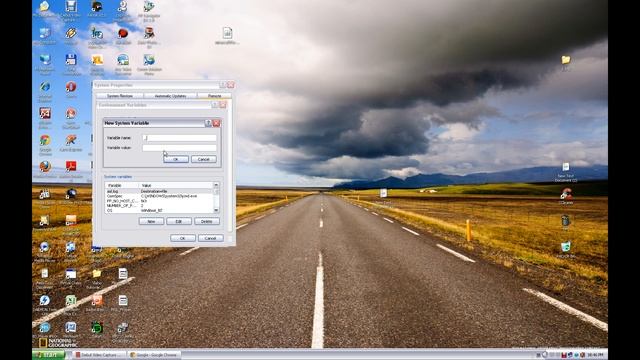
Task: Click Edit under System variables
Action: [179, 221]
